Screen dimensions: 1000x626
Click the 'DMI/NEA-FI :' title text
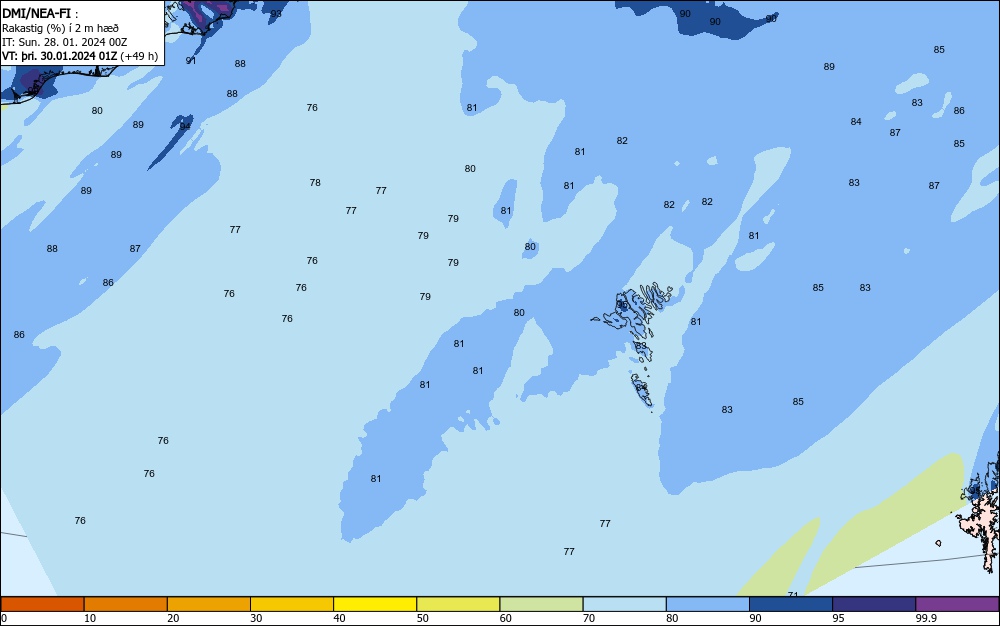point(40,13)
